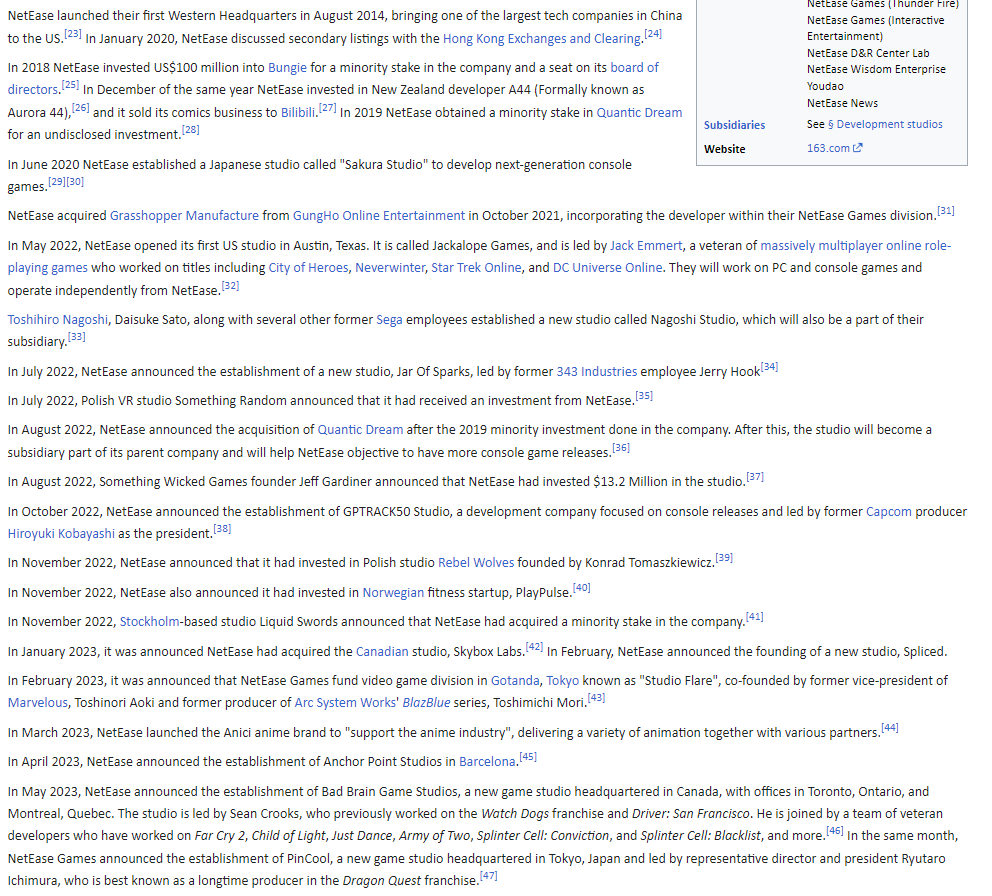992x896 pixels.
Task: Jump to citation reference 39
Action: [724, 557]
